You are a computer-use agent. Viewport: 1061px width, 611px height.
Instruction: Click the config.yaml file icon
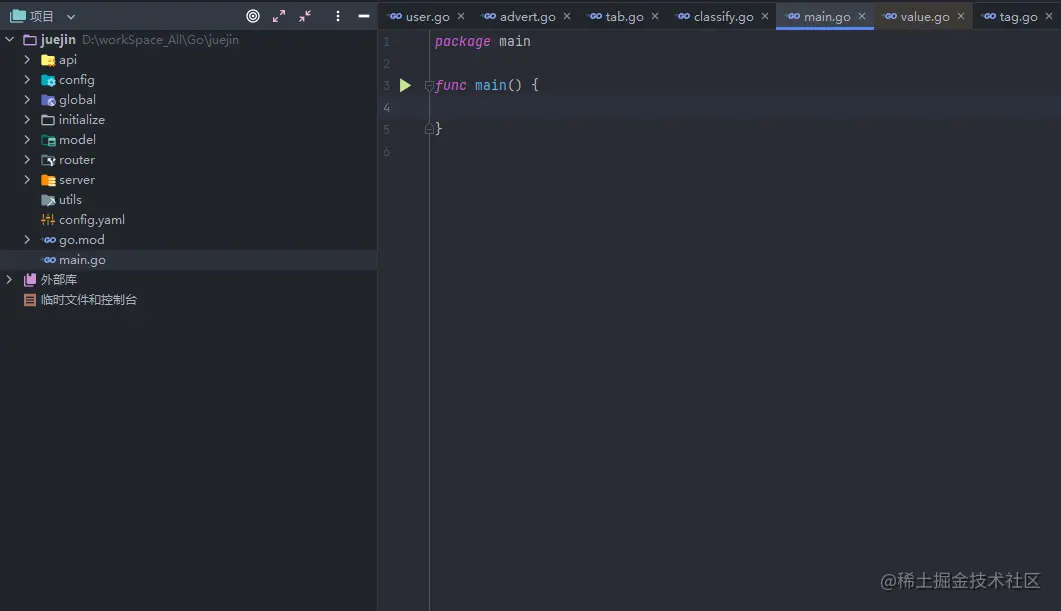48,220
